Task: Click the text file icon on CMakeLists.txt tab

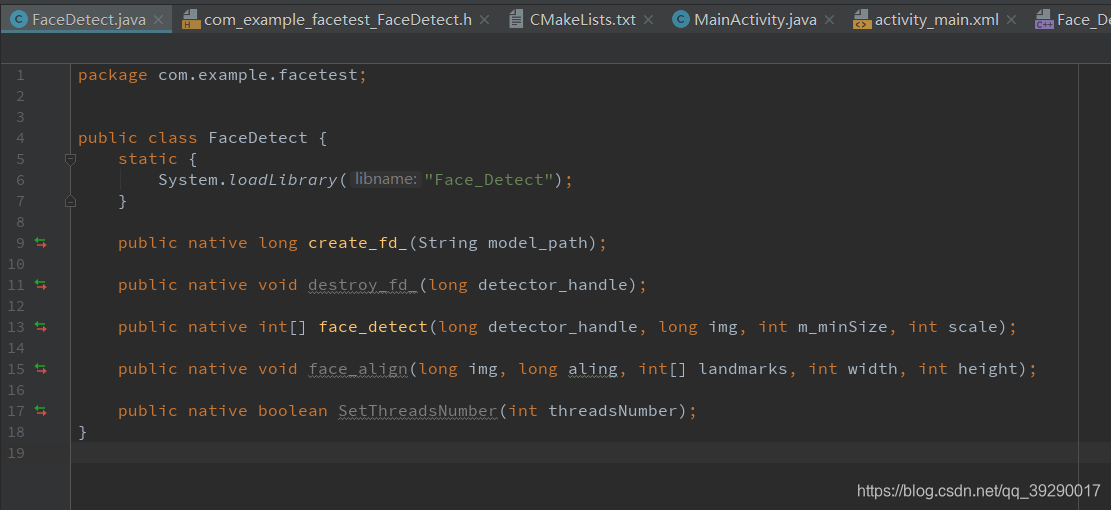Action: (x=517, y=20)
